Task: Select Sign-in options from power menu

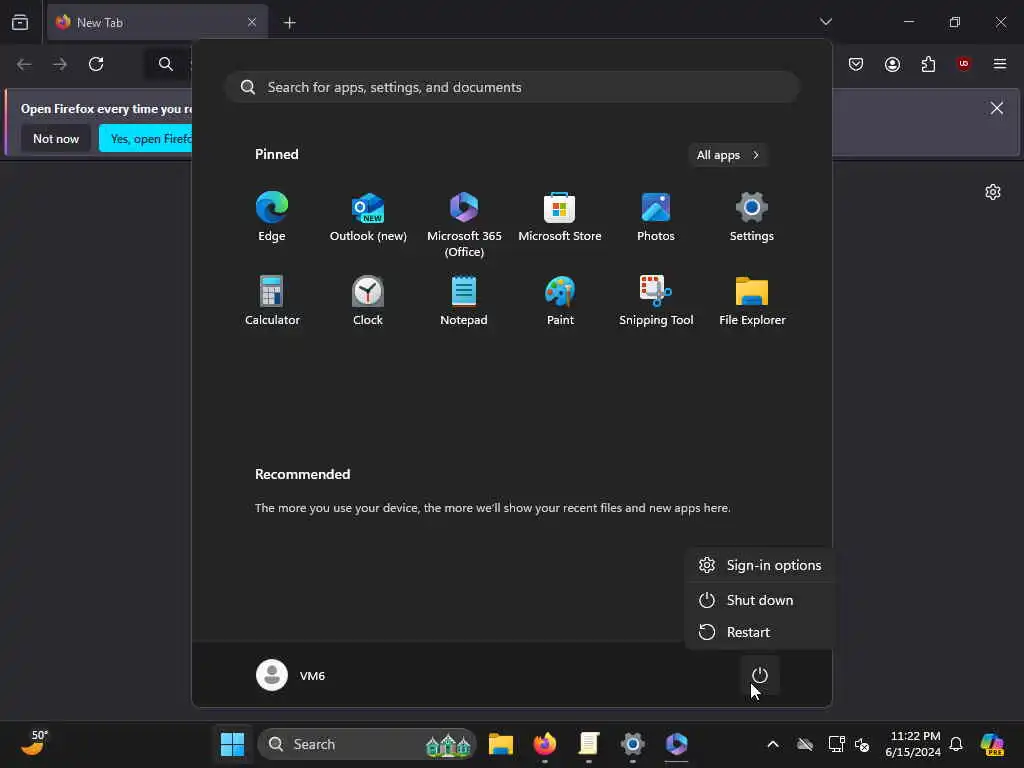Action: coord(760,566)
